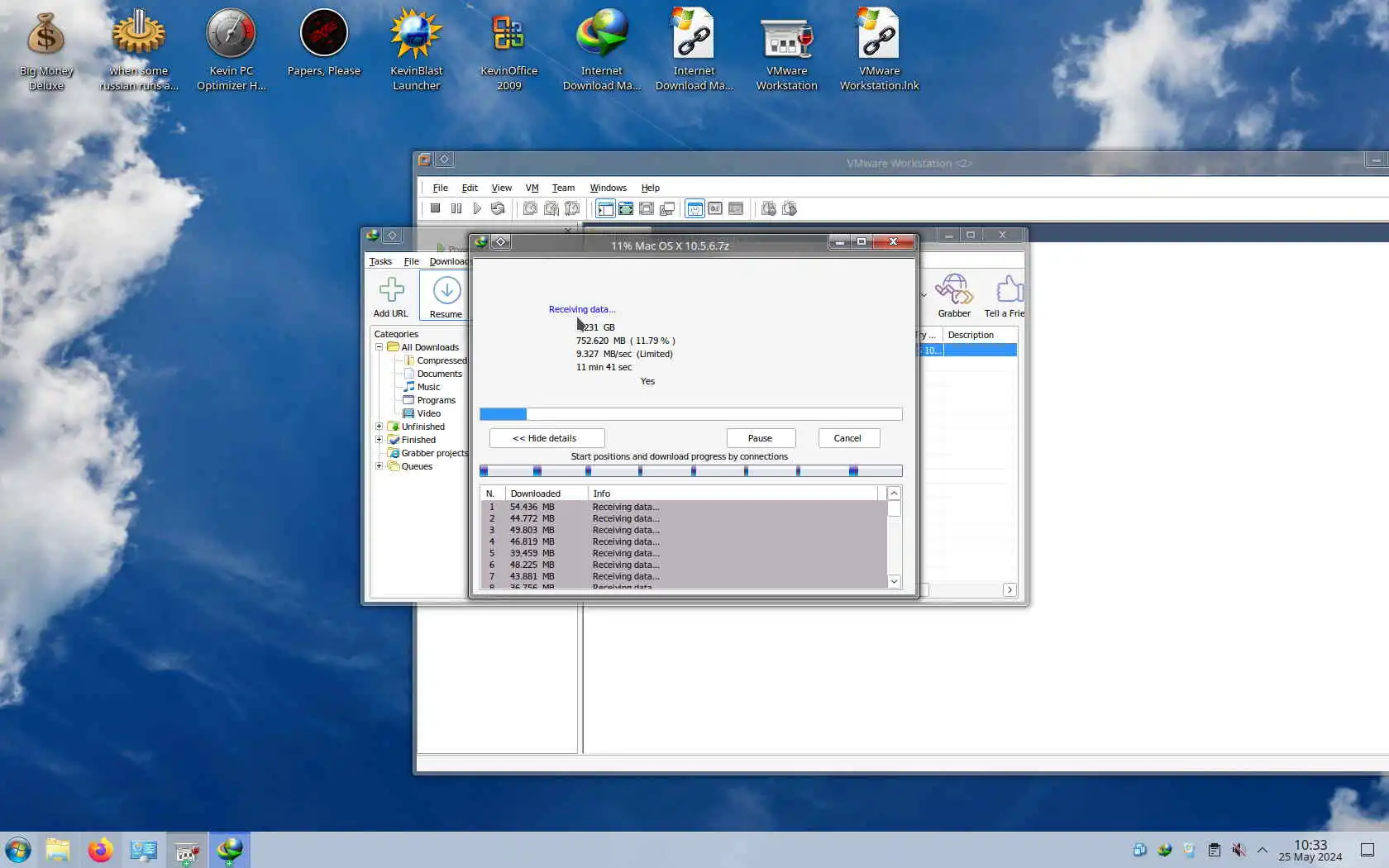The image size is (1389, 868).
Task: Cancel the Mac OS X download
Action: [x=848, y=438]
